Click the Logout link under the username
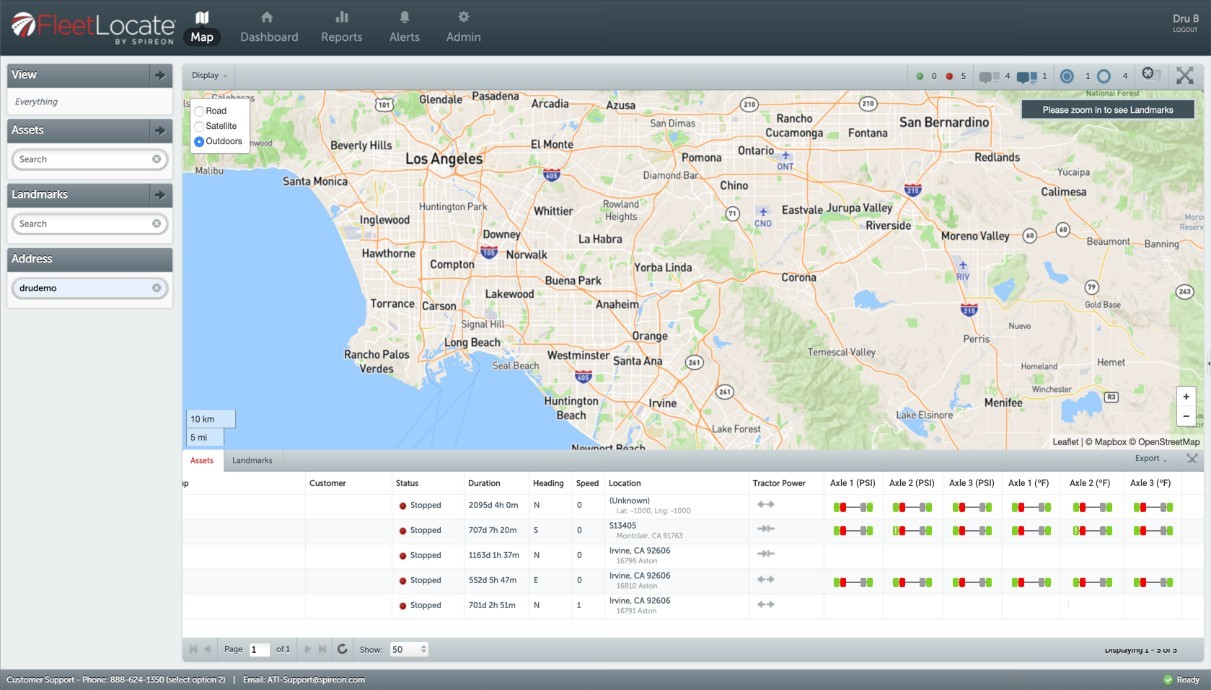 pos(1184,30)
